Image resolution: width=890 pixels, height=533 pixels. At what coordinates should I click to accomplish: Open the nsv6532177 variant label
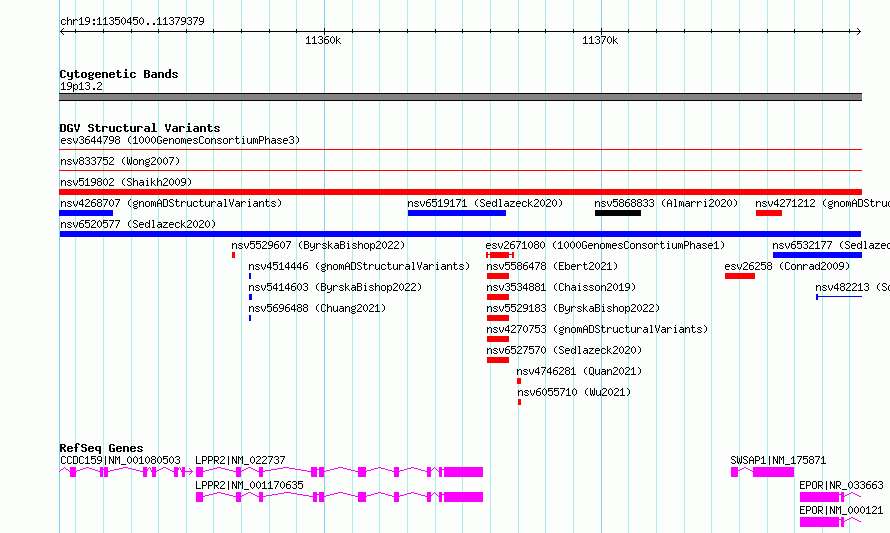(830, 245)
